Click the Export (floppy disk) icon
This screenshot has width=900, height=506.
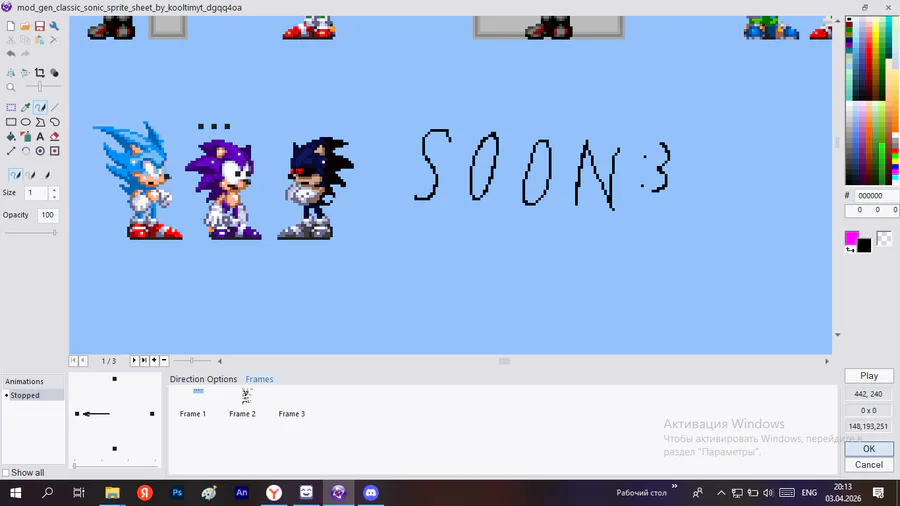tap(40, 26)
